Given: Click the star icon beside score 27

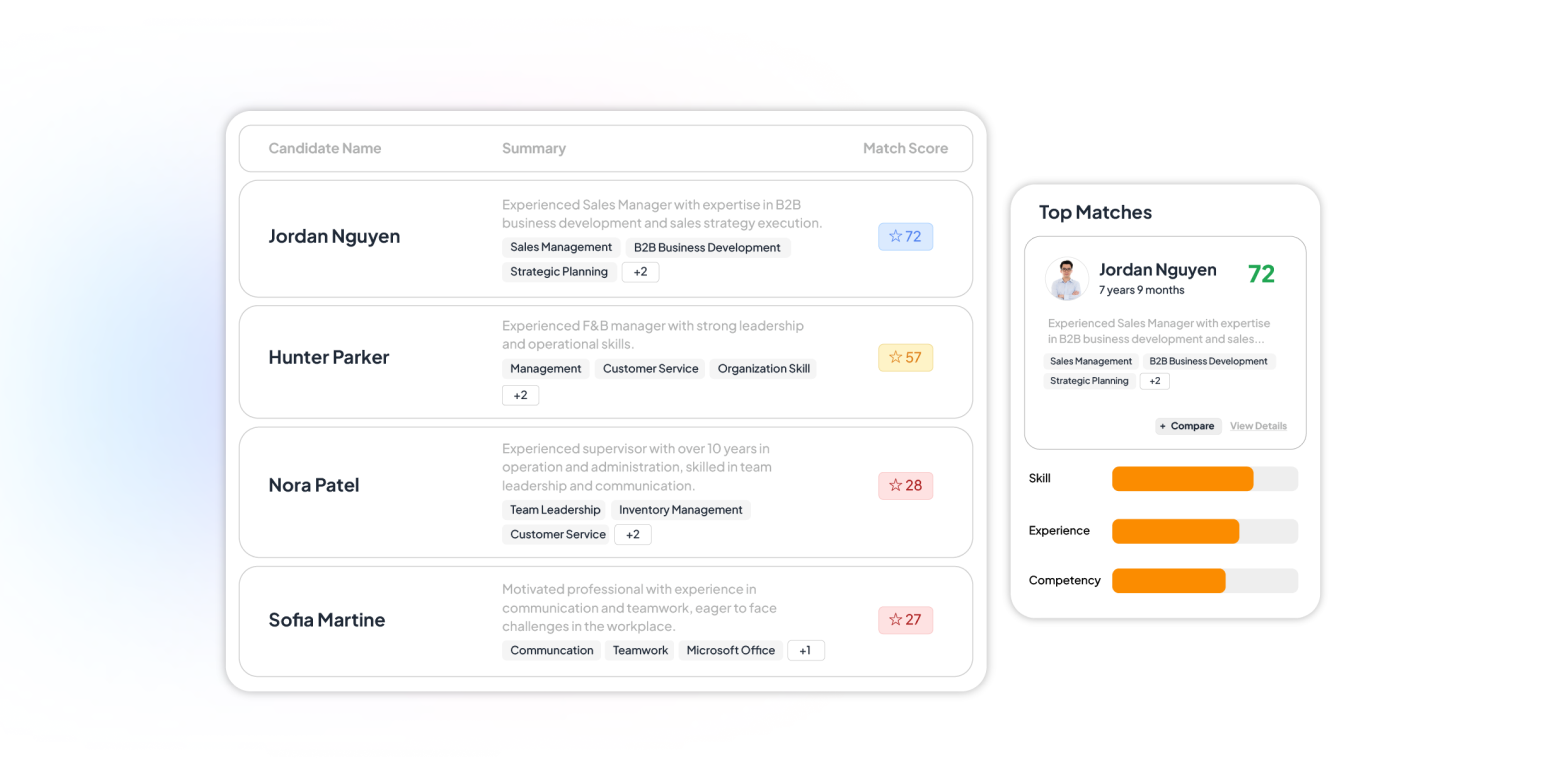Looking at the screenshot, I should point(895,620).
